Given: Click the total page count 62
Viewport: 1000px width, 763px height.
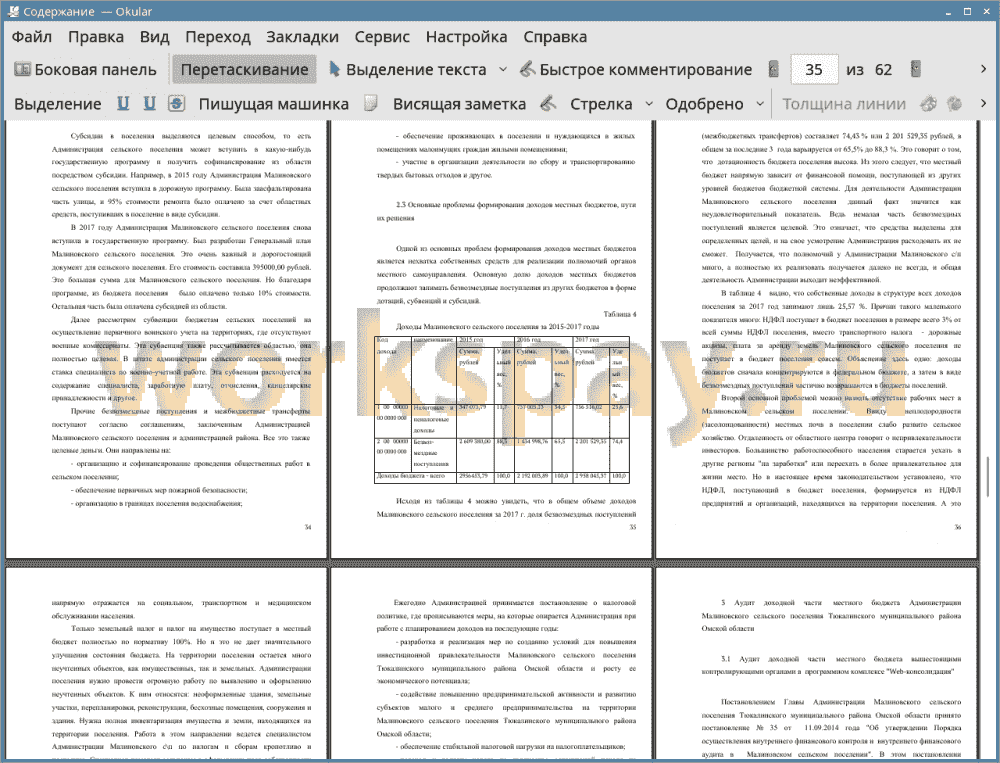Looking at the screenshot, I should pyautogui.click(x=883, y=70).
